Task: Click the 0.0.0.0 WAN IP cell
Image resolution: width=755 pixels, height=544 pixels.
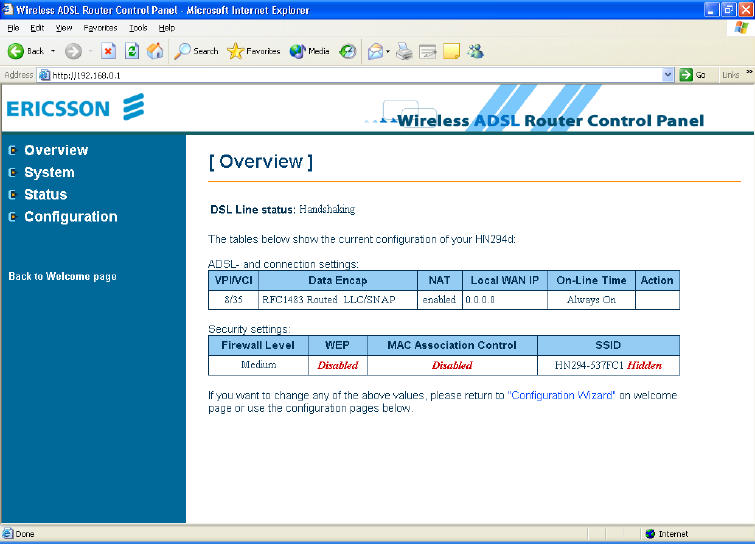Action: coord(505,299)
